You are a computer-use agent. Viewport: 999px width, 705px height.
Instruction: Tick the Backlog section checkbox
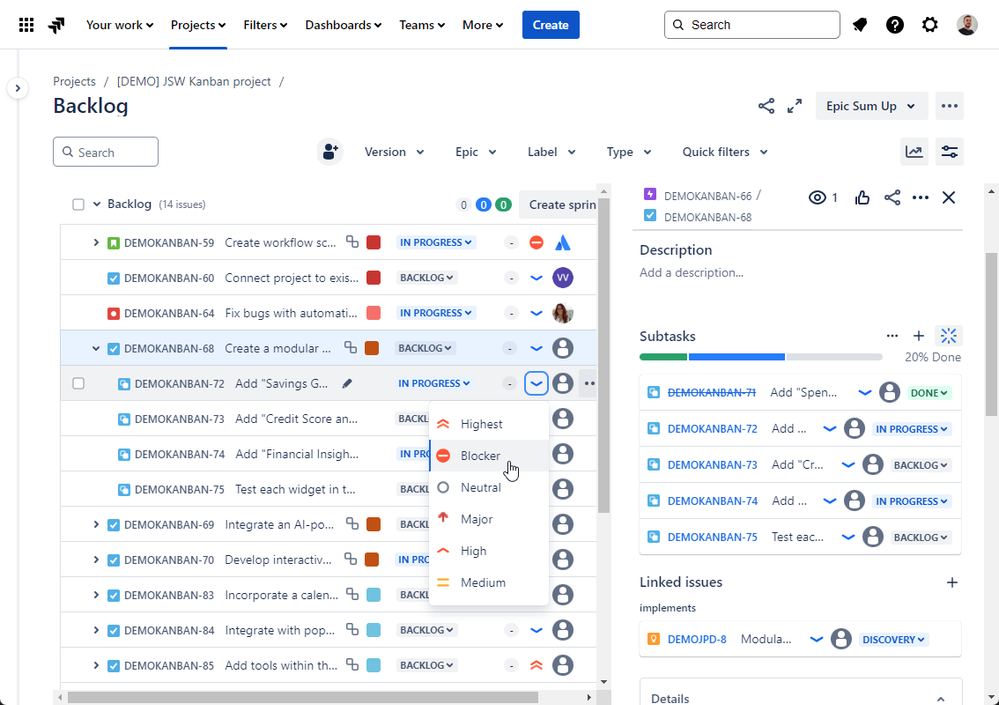78,204
